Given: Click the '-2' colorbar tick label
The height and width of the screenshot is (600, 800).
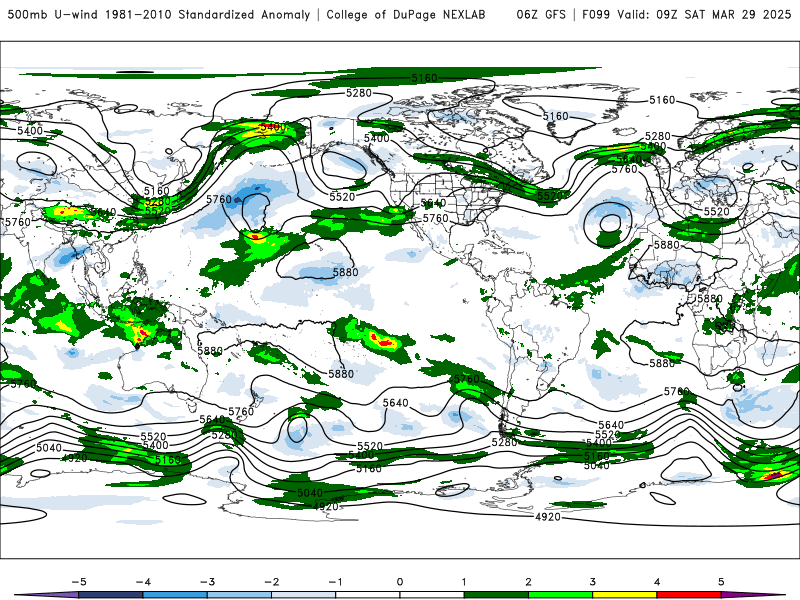Looking at the screenshot, I should pyautogui.click(x=271, y=582).
